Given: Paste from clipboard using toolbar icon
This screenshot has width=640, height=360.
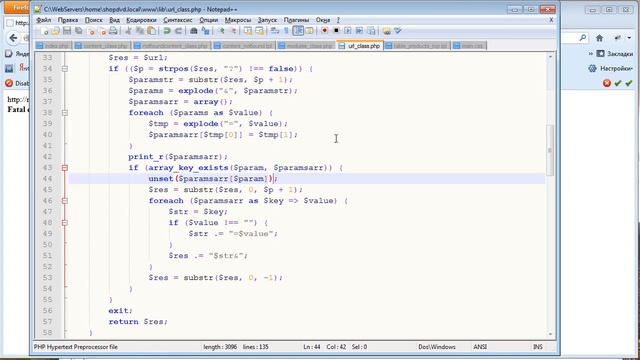Looking at the screenshot, I should pos(151,31).
